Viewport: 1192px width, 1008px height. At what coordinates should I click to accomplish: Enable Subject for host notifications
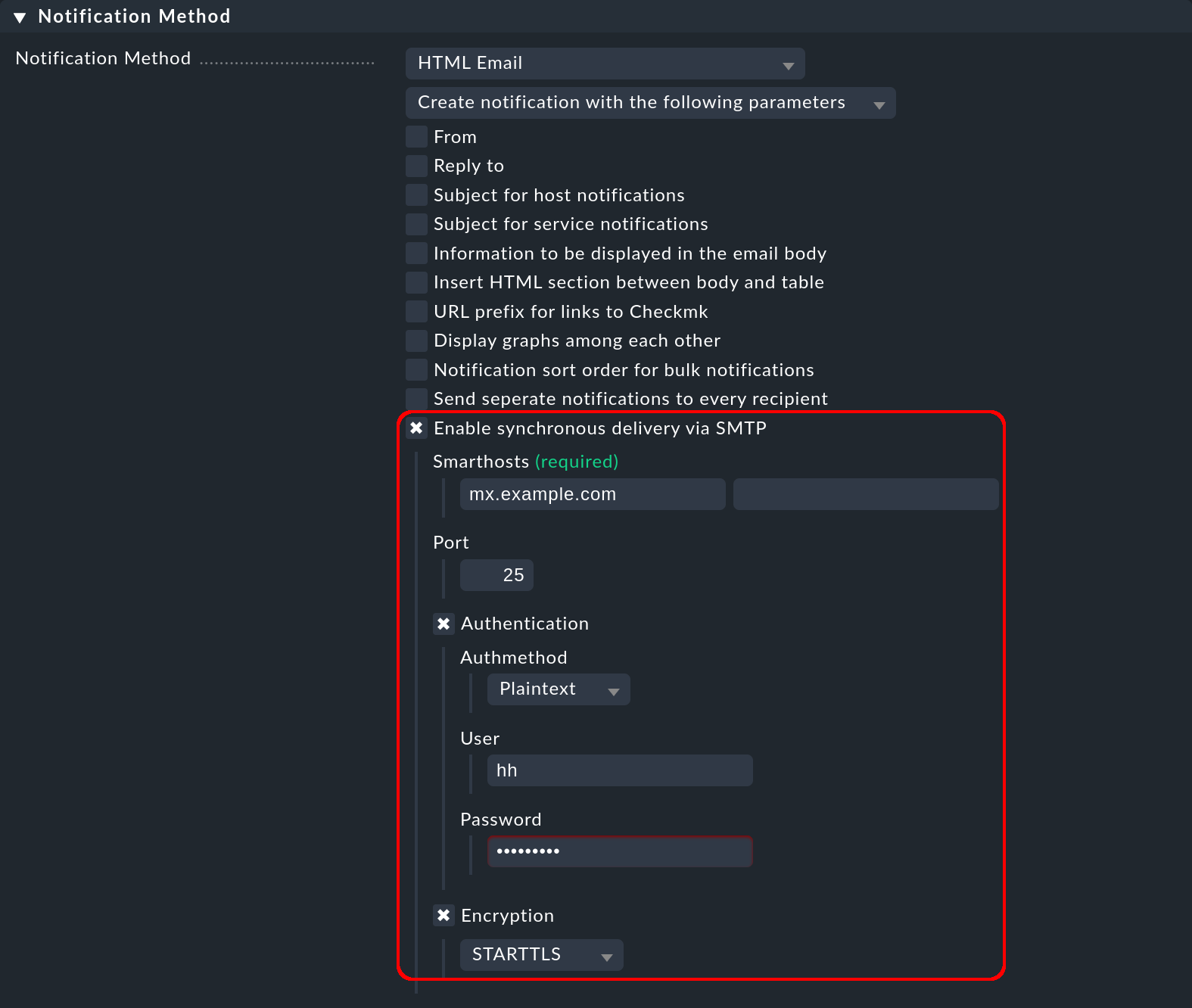click(416, 195)
